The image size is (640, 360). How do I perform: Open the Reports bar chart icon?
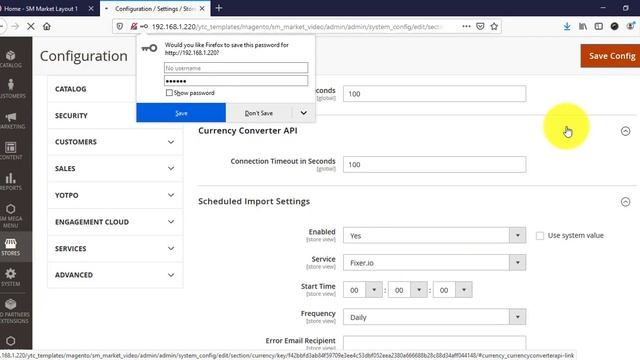click(11, 181)
